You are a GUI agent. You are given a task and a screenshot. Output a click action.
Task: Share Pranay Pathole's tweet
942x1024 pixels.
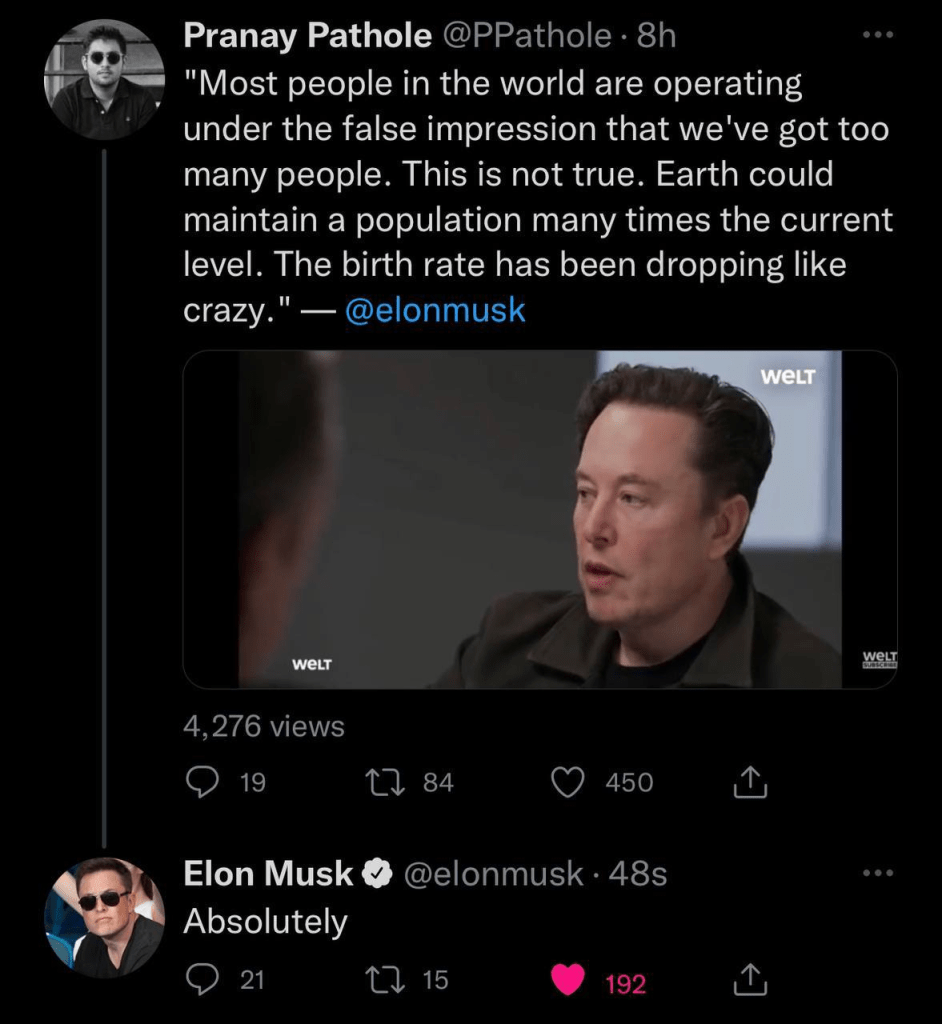click(750, 783)
